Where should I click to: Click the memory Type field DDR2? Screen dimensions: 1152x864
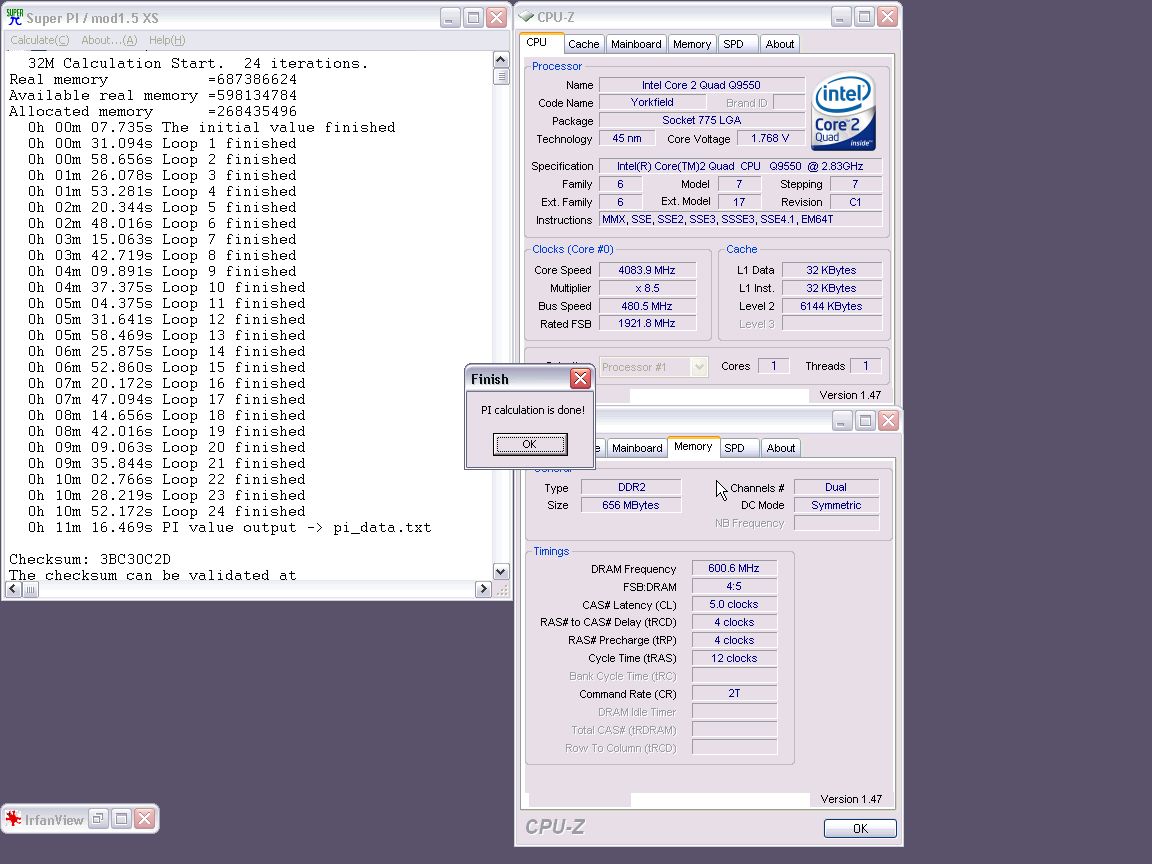click(631, 488)
